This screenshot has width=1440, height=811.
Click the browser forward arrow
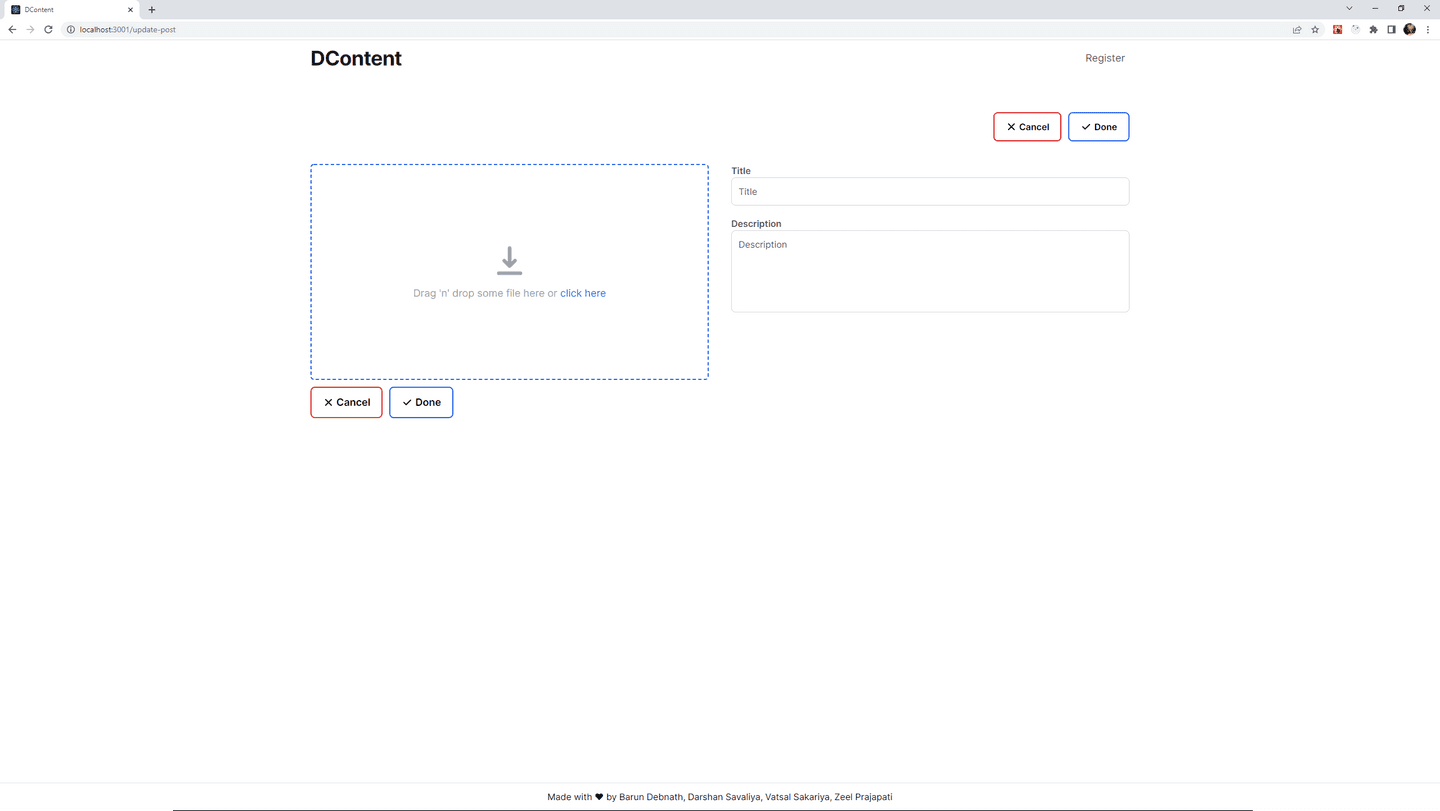(x=30, y=29)
